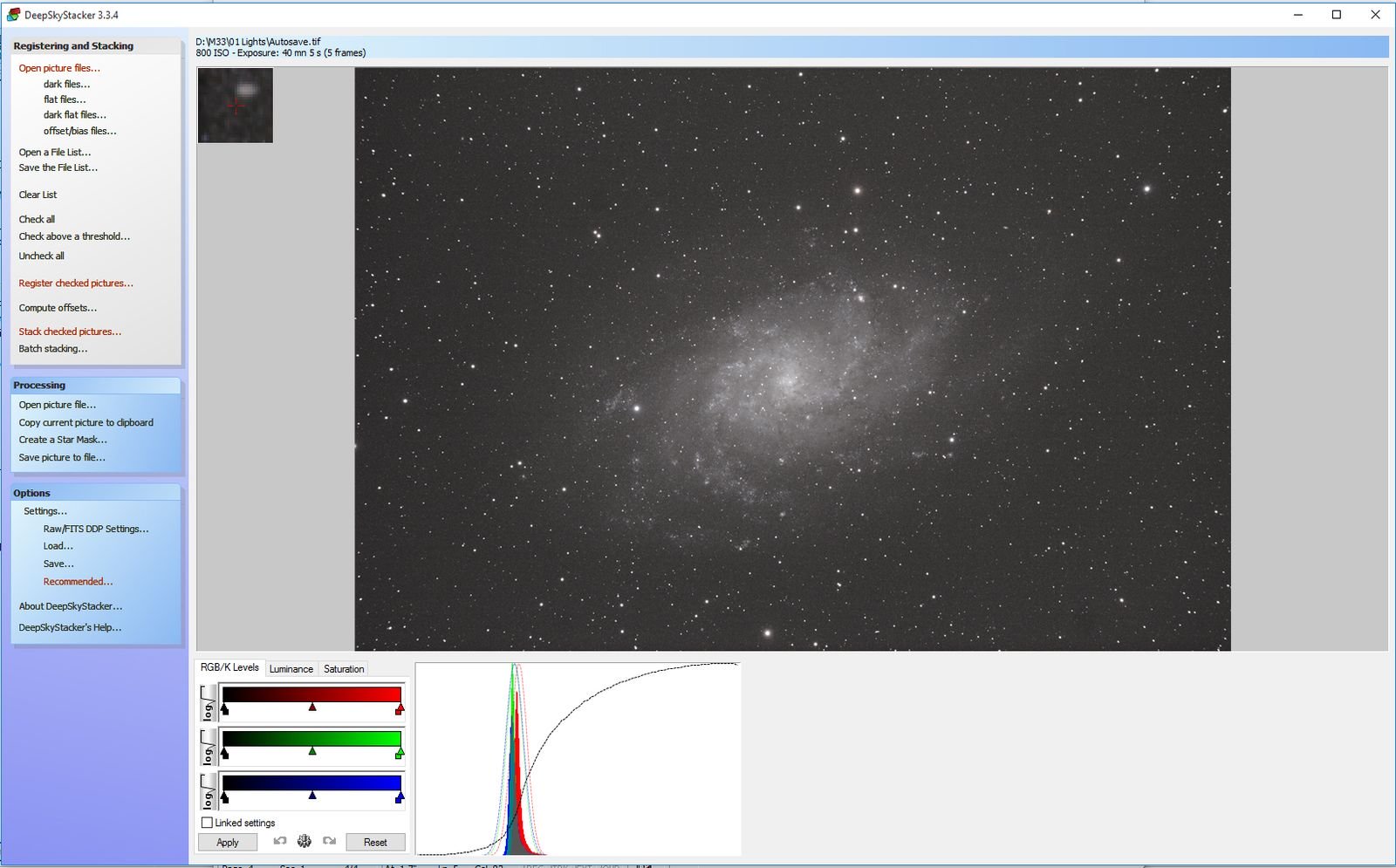Click offset/bias files... link
This screenshot has height=868, width=1396.
[x=79, y=131]
